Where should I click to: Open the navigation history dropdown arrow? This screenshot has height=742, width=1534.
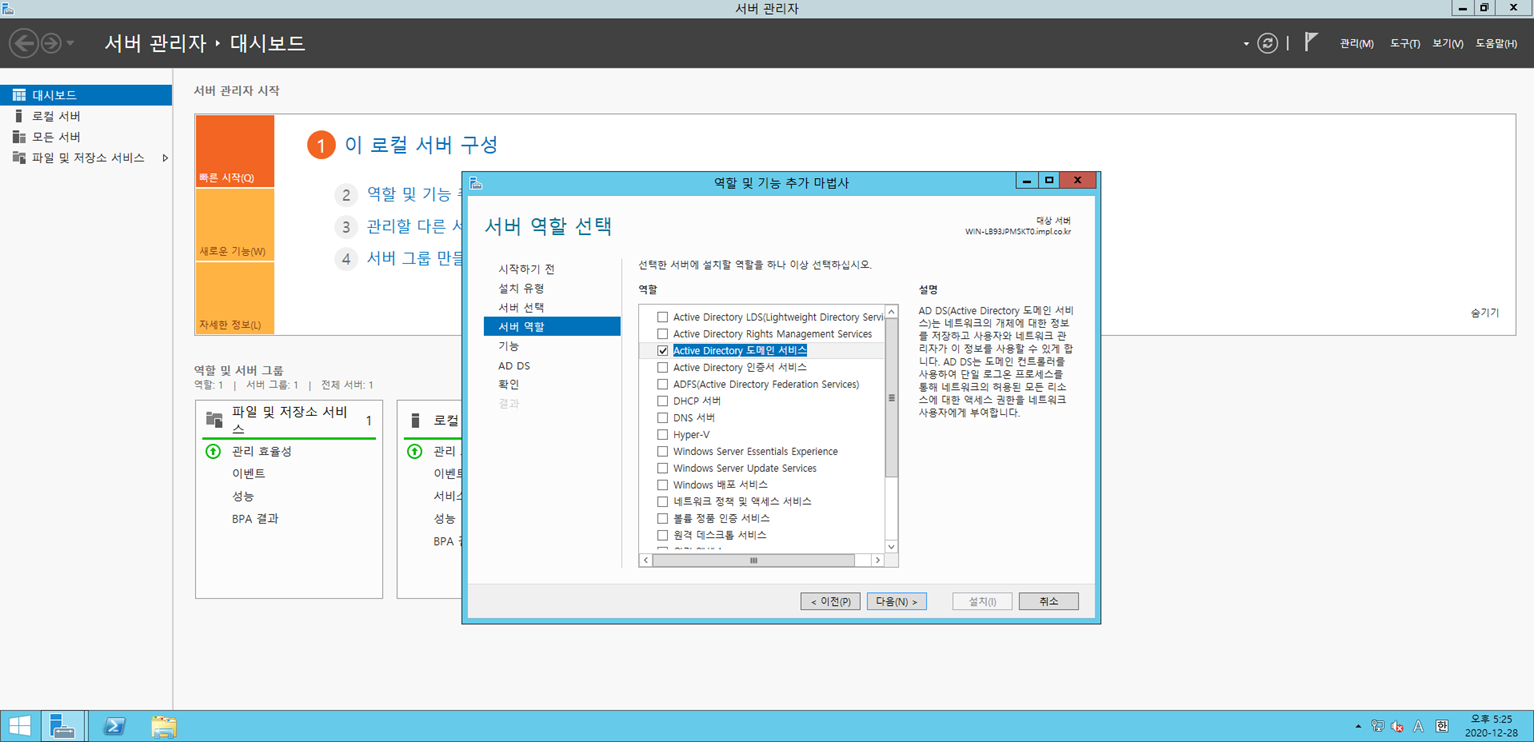70,44
